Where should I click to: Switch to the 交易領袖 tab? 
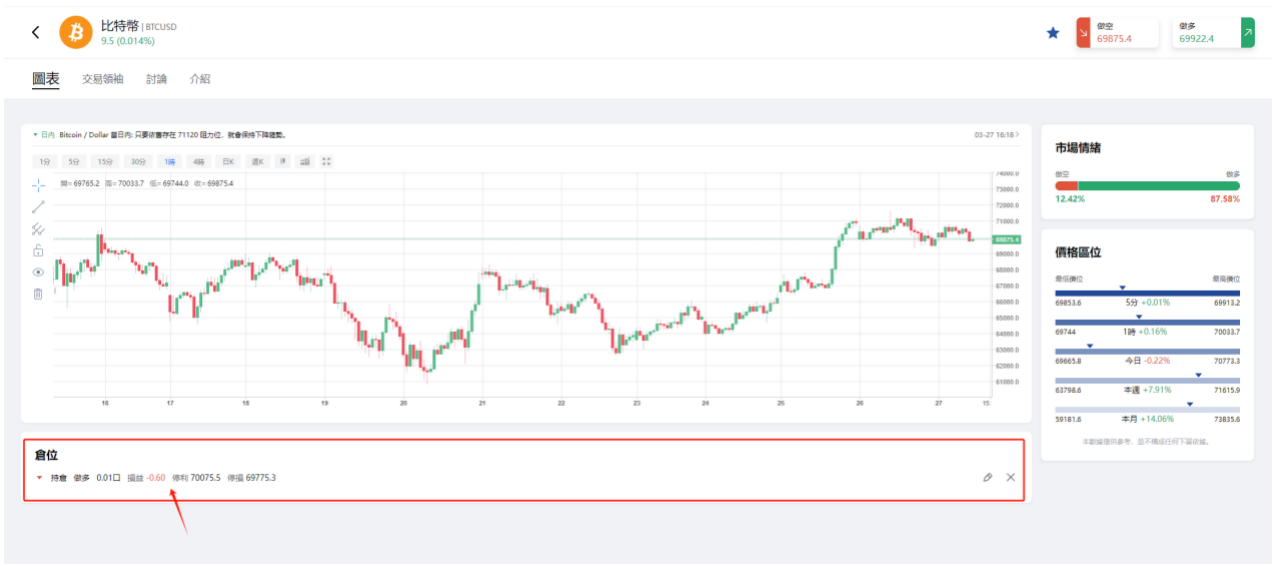102,79
